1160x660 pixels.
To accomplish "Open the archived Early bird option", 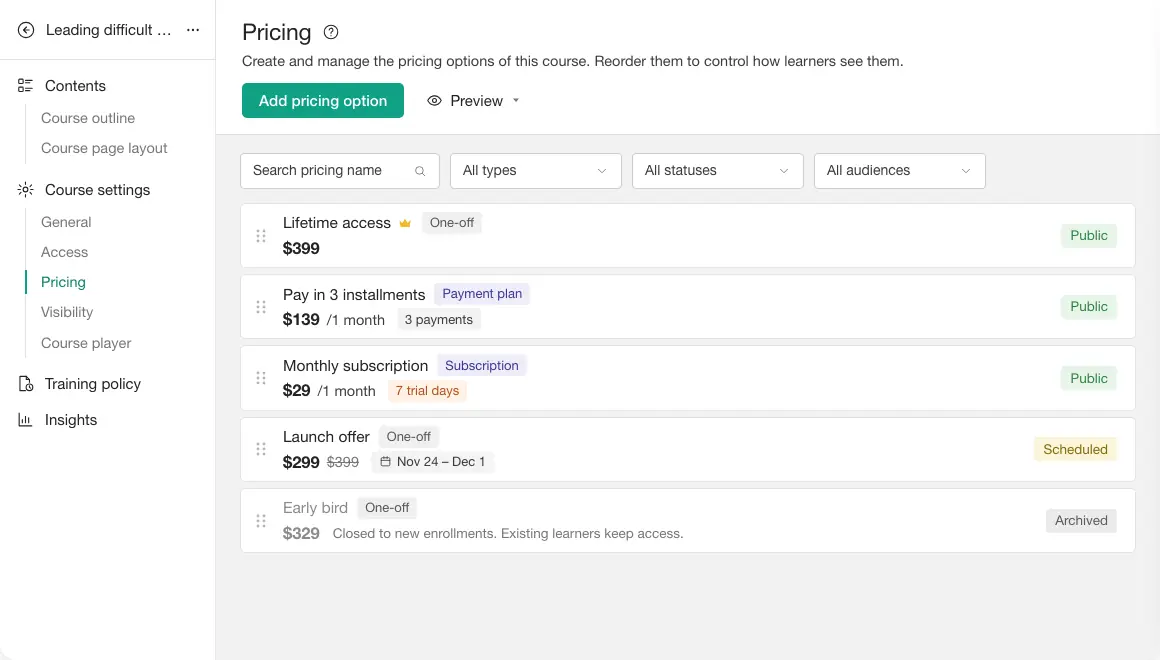I will tap(687, 521).
